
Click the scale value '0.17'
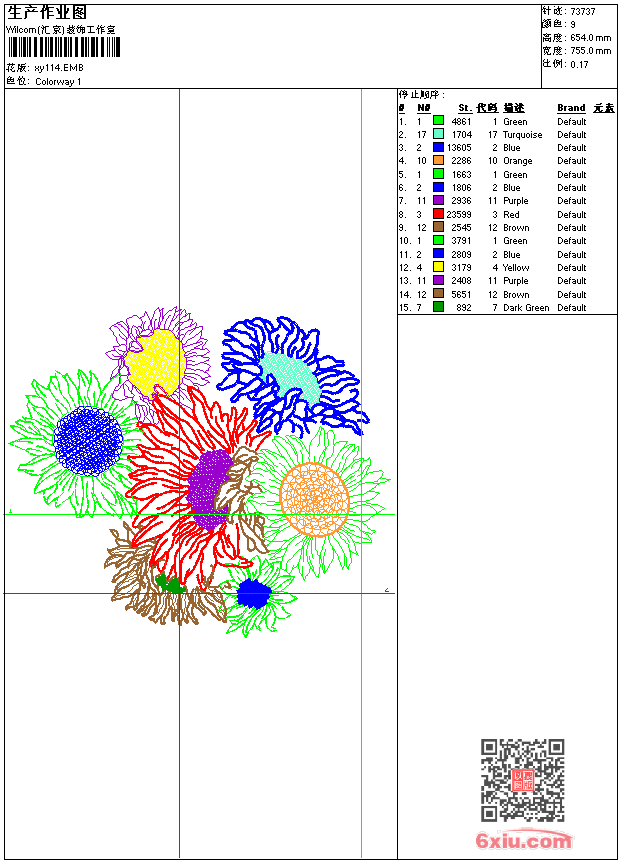(x=579, y=65)
